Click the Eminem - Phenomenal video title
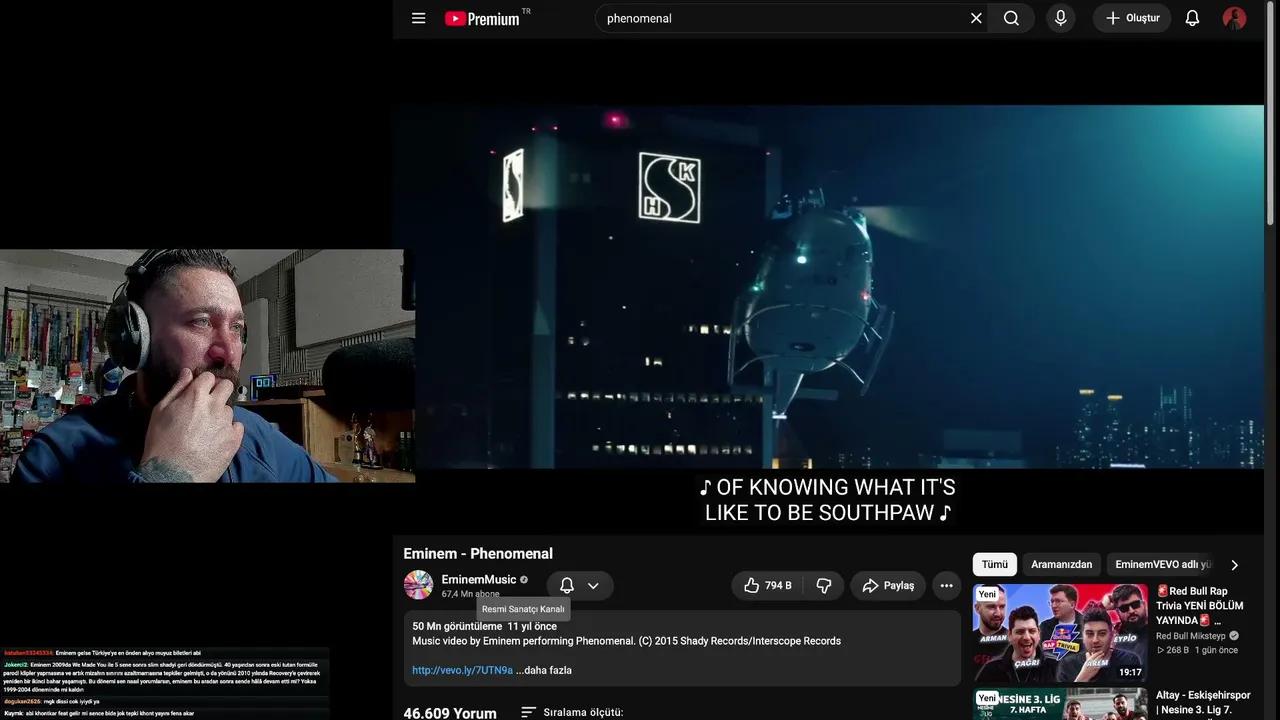Screen dimensions: 1280x720 click(x=478, y=553)
